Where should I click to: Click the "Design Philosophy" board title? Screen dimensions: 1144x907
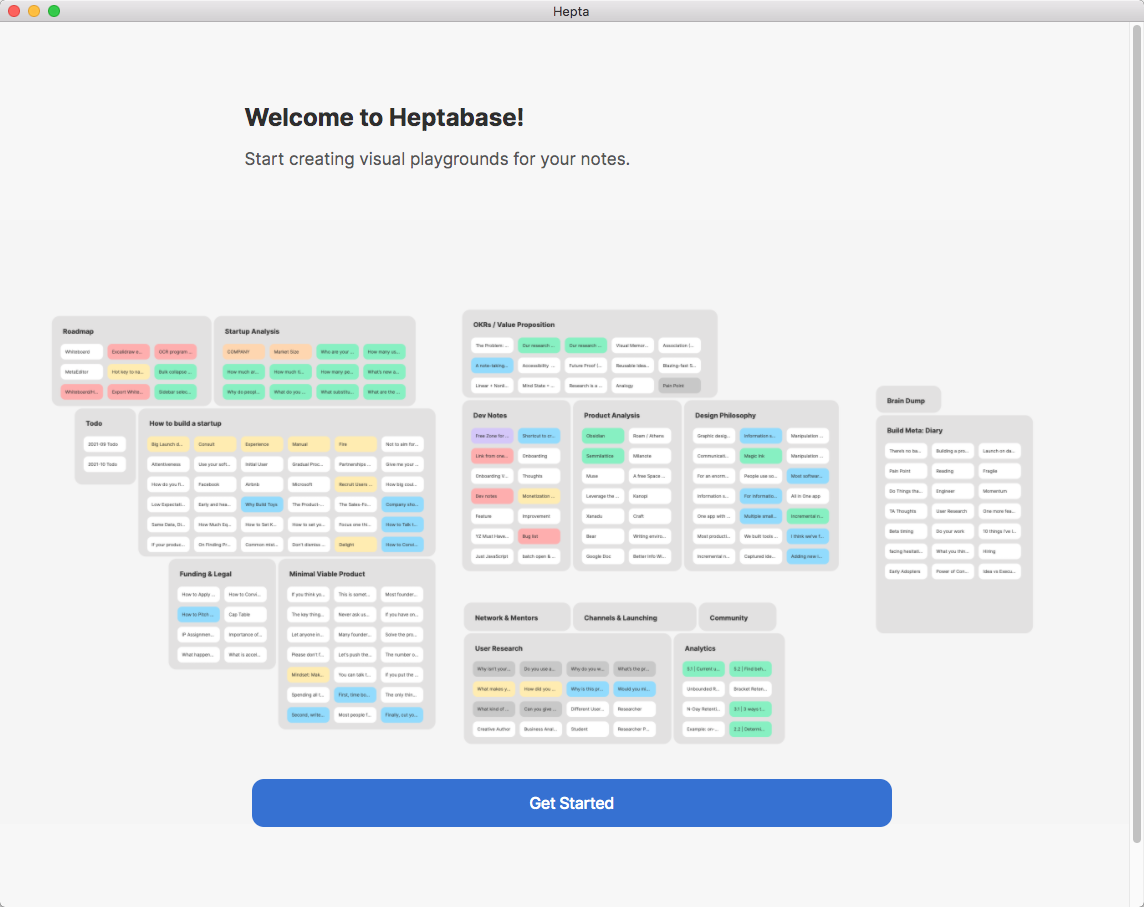725,415
